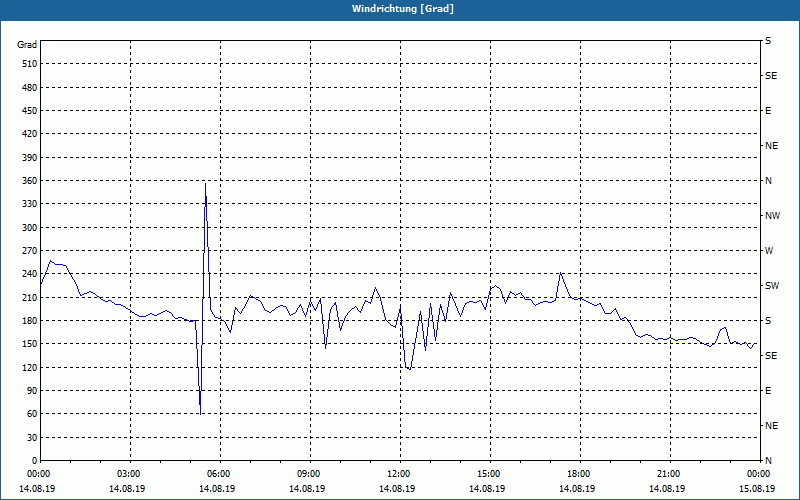This screenshot has height=500, width=800.
Task: Click the 14.08.19 date beneath 18:00
Action: click(577, 489)
